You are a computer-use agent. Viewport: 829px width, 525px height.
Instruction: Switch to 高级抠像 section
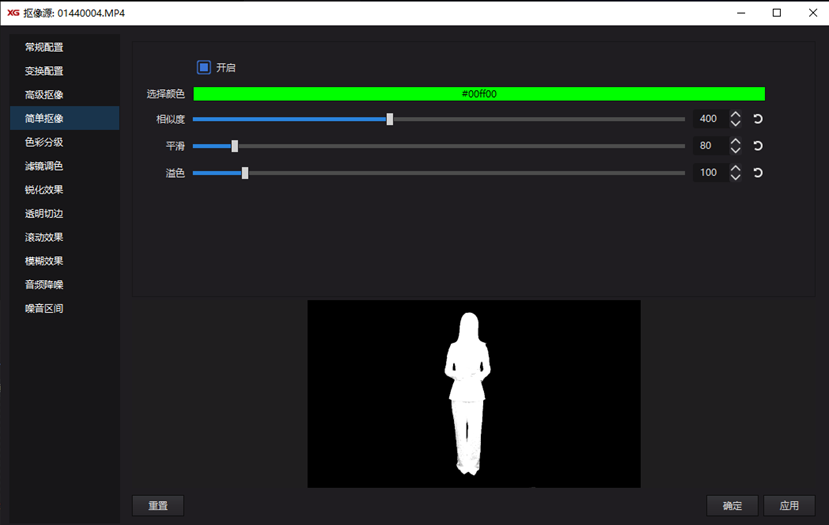(x=65, y=95)
